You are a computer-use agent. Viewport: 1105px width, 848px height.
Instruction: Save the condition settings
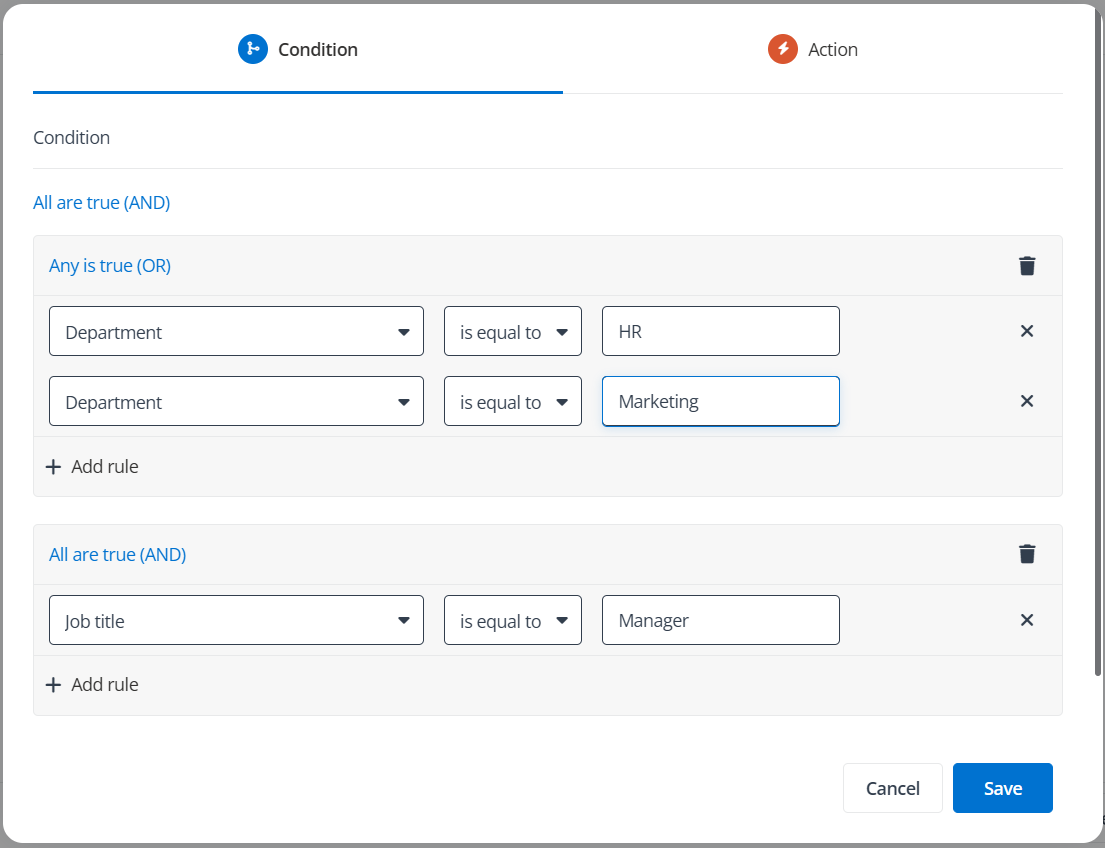(1002, 788)
